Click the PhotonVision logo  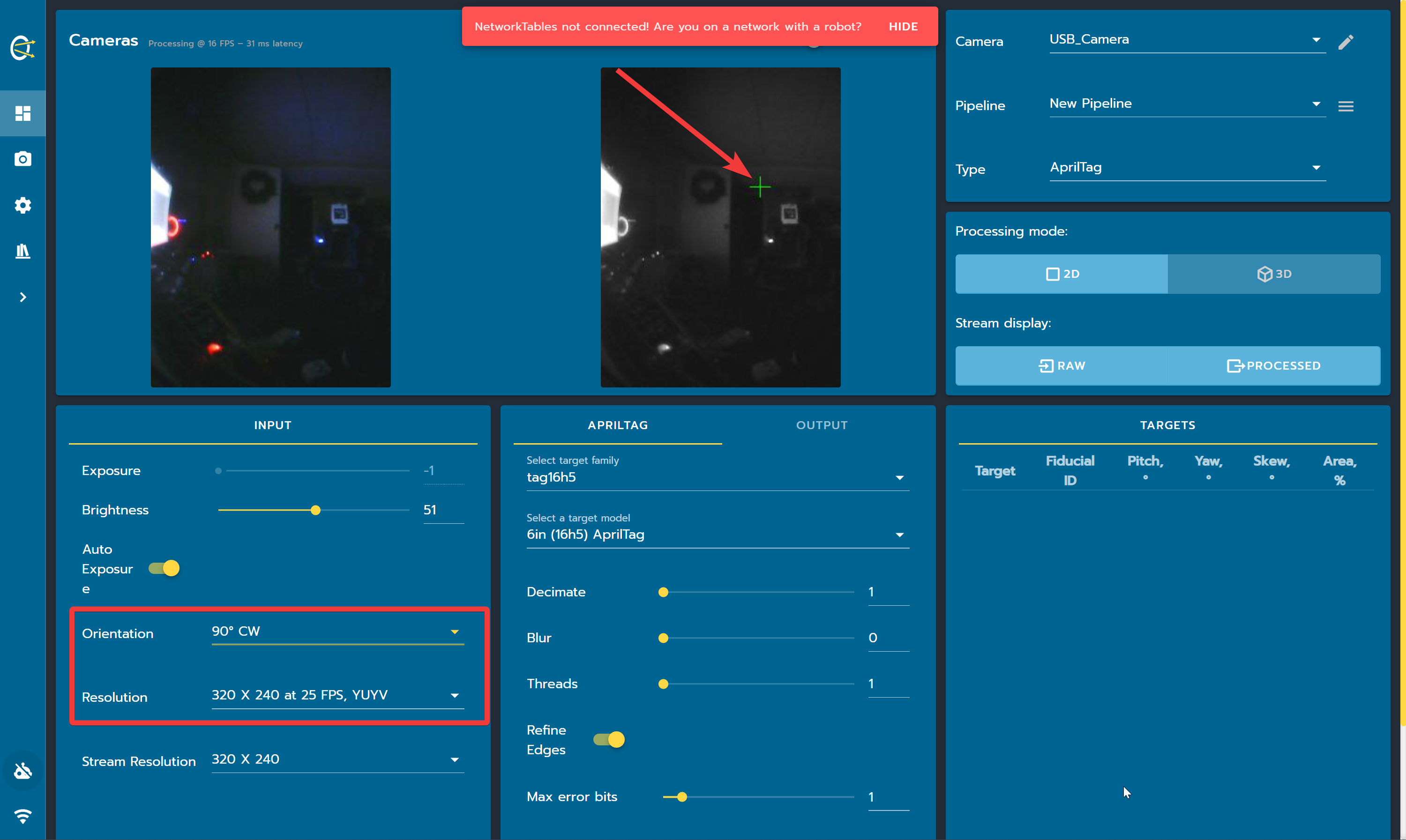(22, 48)
